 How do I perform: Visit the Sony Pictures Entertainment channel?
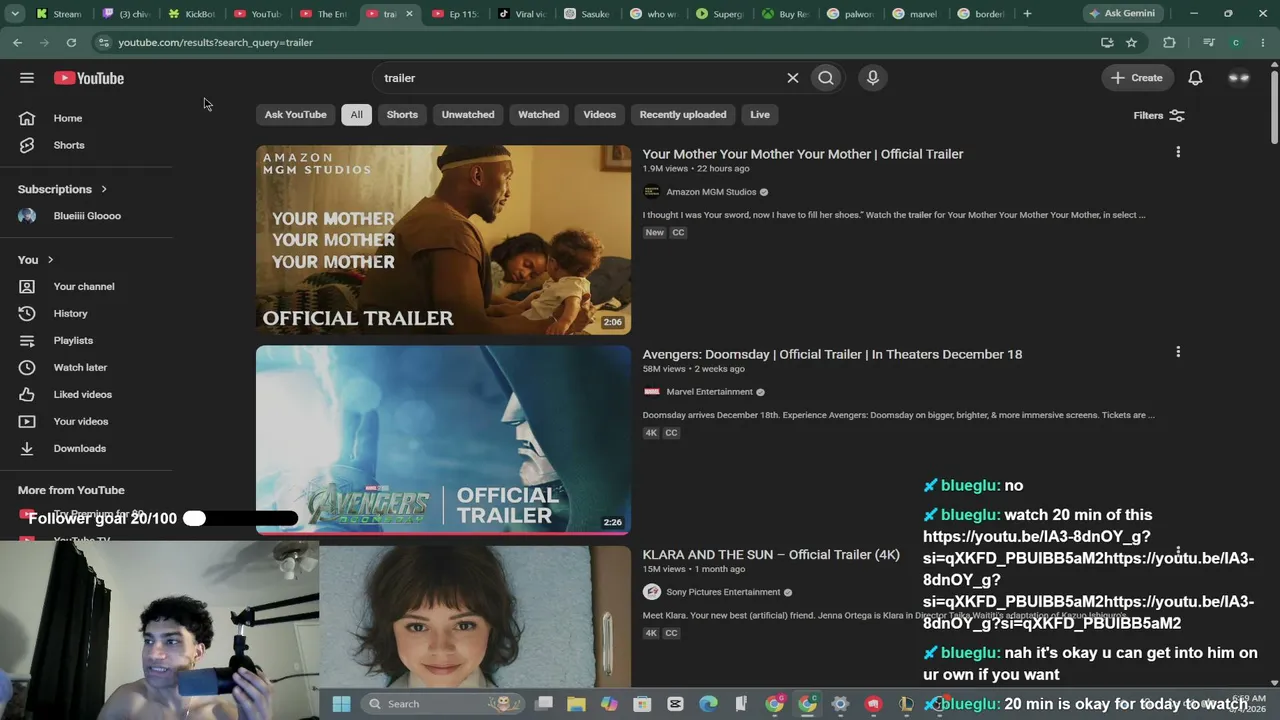pos(723,592)
